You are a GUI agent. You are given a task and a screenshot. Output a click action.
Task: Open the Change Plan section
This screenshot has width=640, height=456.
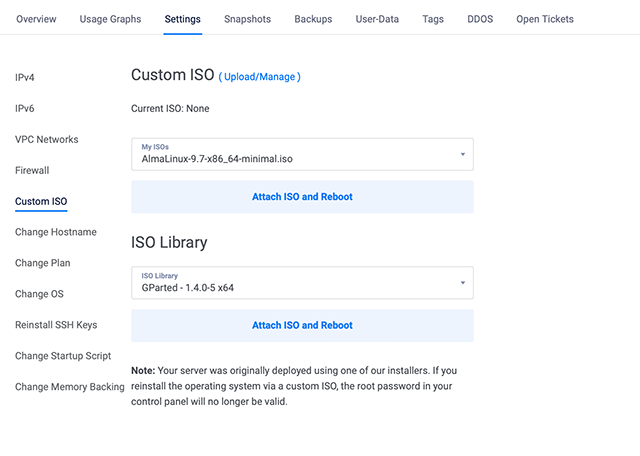pos(43,263)
